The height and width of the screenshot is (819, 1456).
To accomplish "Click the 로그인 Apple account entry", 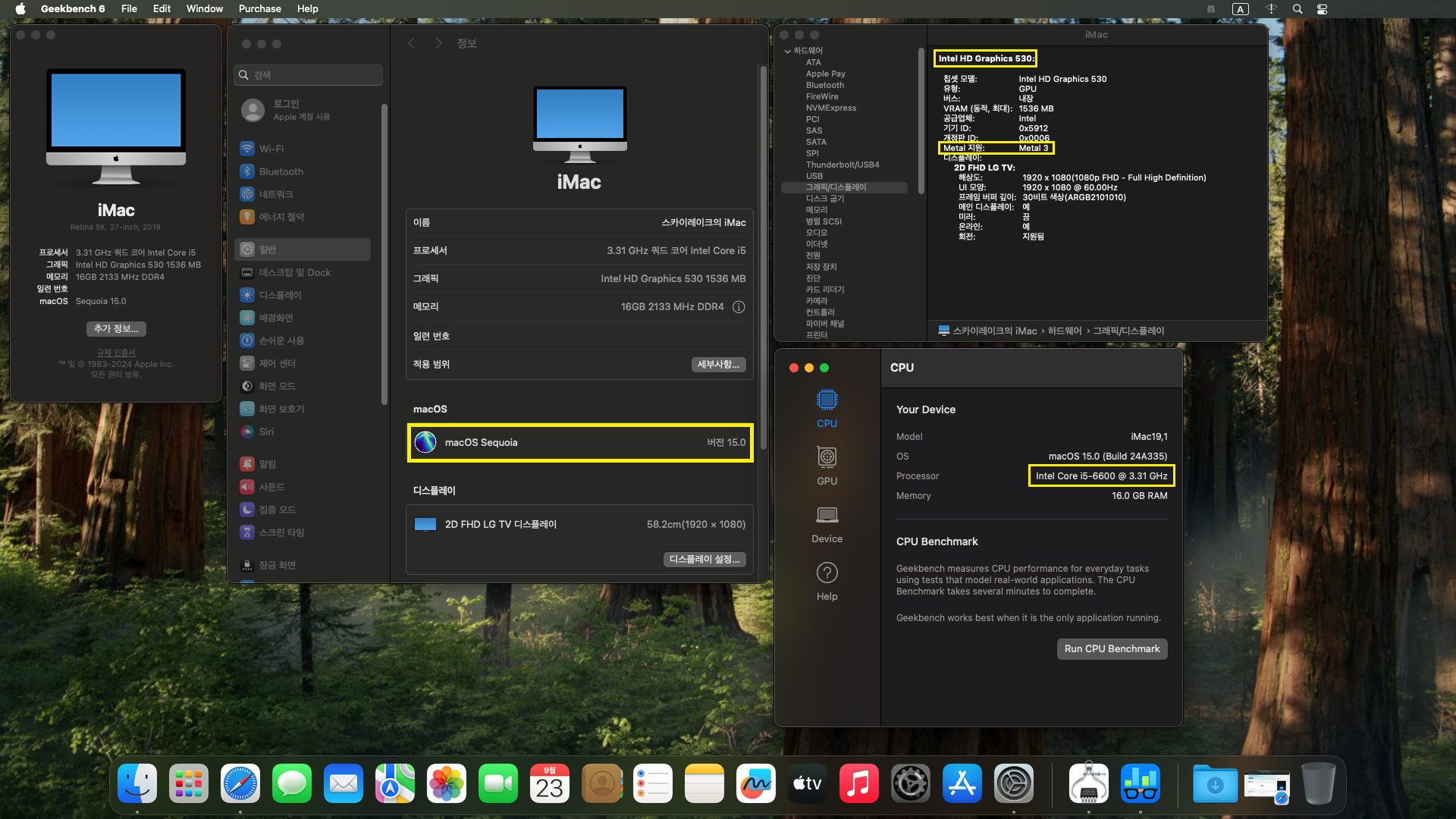I will pos(303,110).
